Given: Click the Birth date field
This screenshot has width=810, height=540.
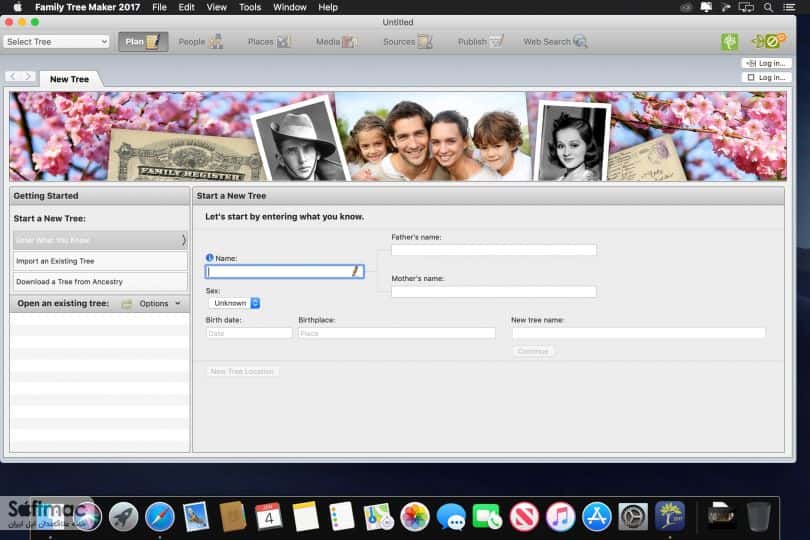Looking at the screenshot, I should pos(249,333).
